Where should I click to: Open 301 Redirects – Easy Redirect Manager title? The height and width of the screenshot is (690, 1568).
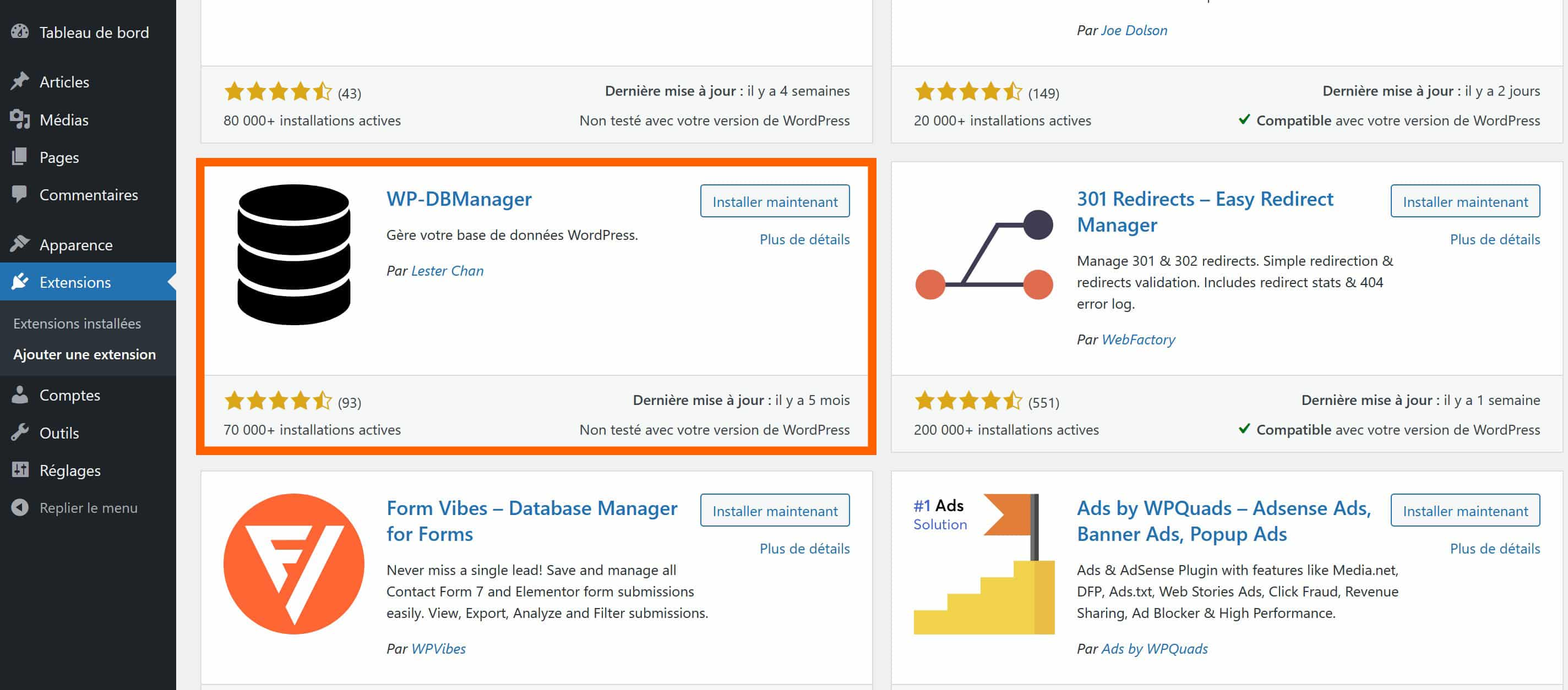pyautogui.click(x=1205, y=211)
